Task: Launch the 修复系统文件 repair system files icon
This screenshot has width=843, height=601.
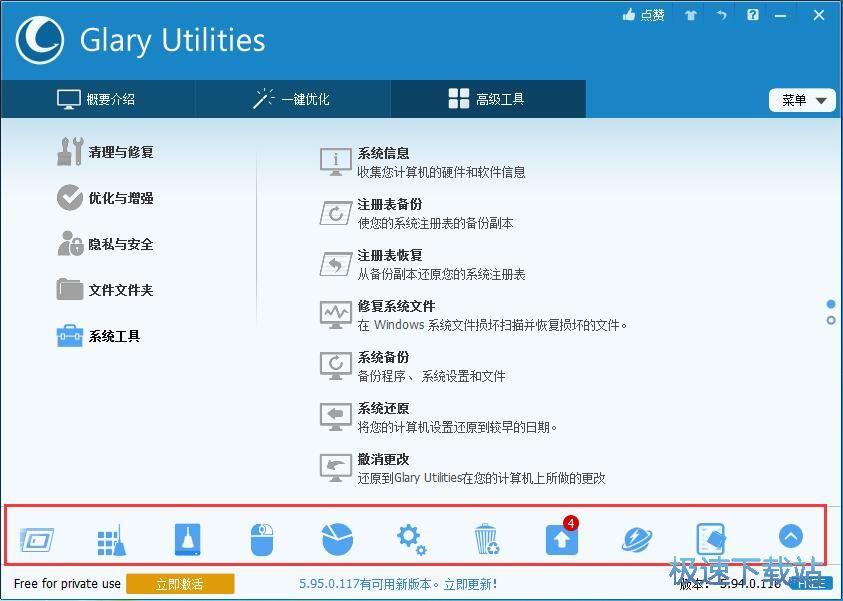Action: tap(335, 315)
